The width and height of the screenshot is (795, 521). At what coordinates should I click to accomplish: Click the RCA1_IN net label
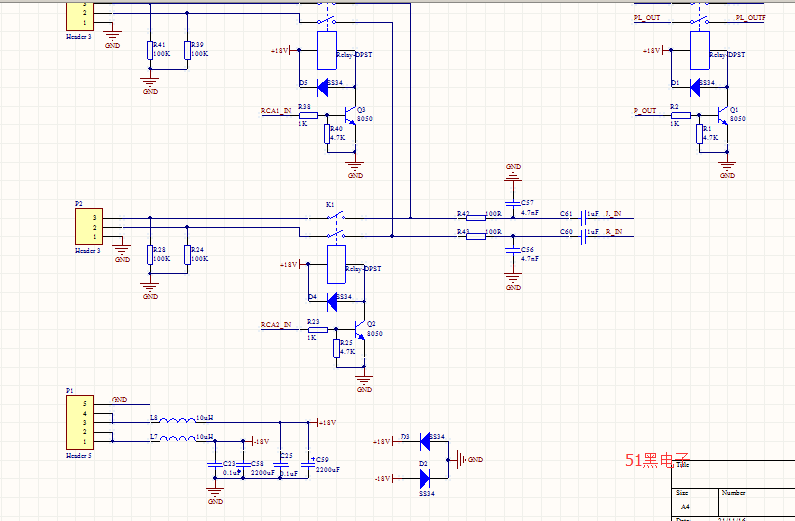(276, 110)
